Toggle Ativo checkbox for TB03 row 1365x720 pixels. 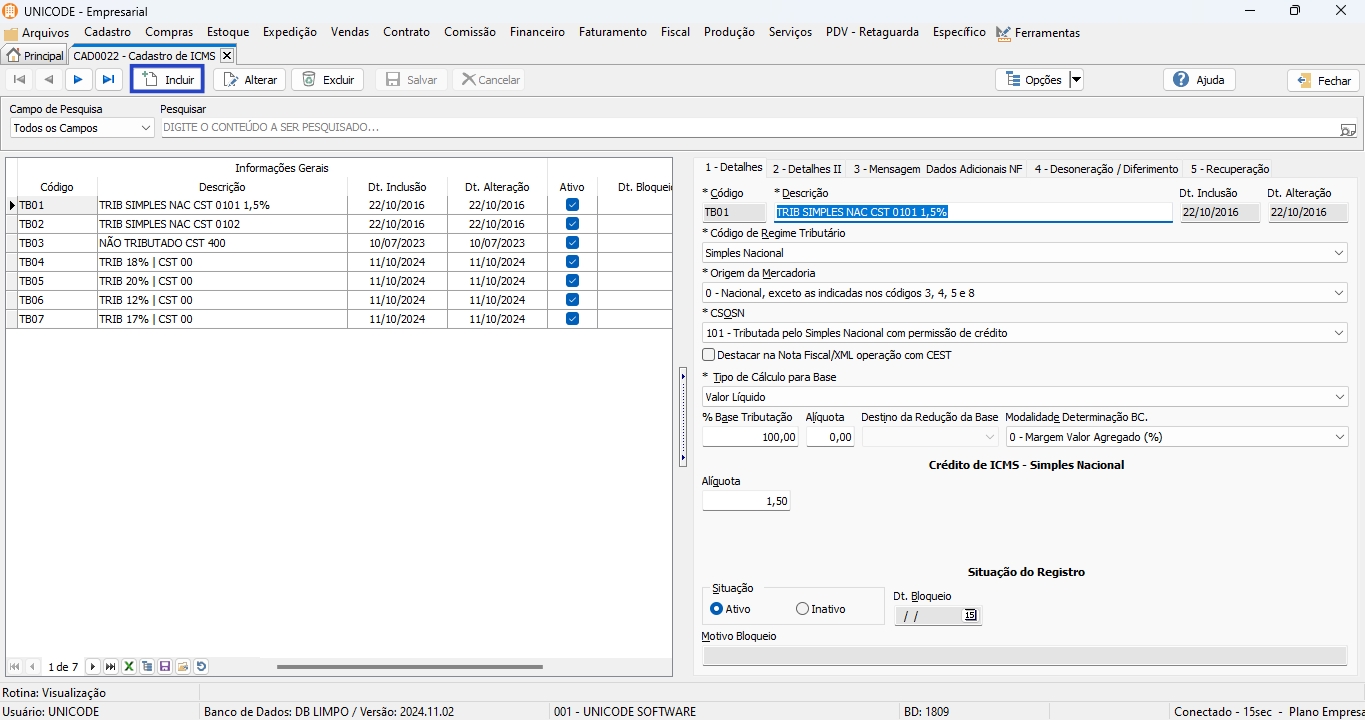point(572,243)
